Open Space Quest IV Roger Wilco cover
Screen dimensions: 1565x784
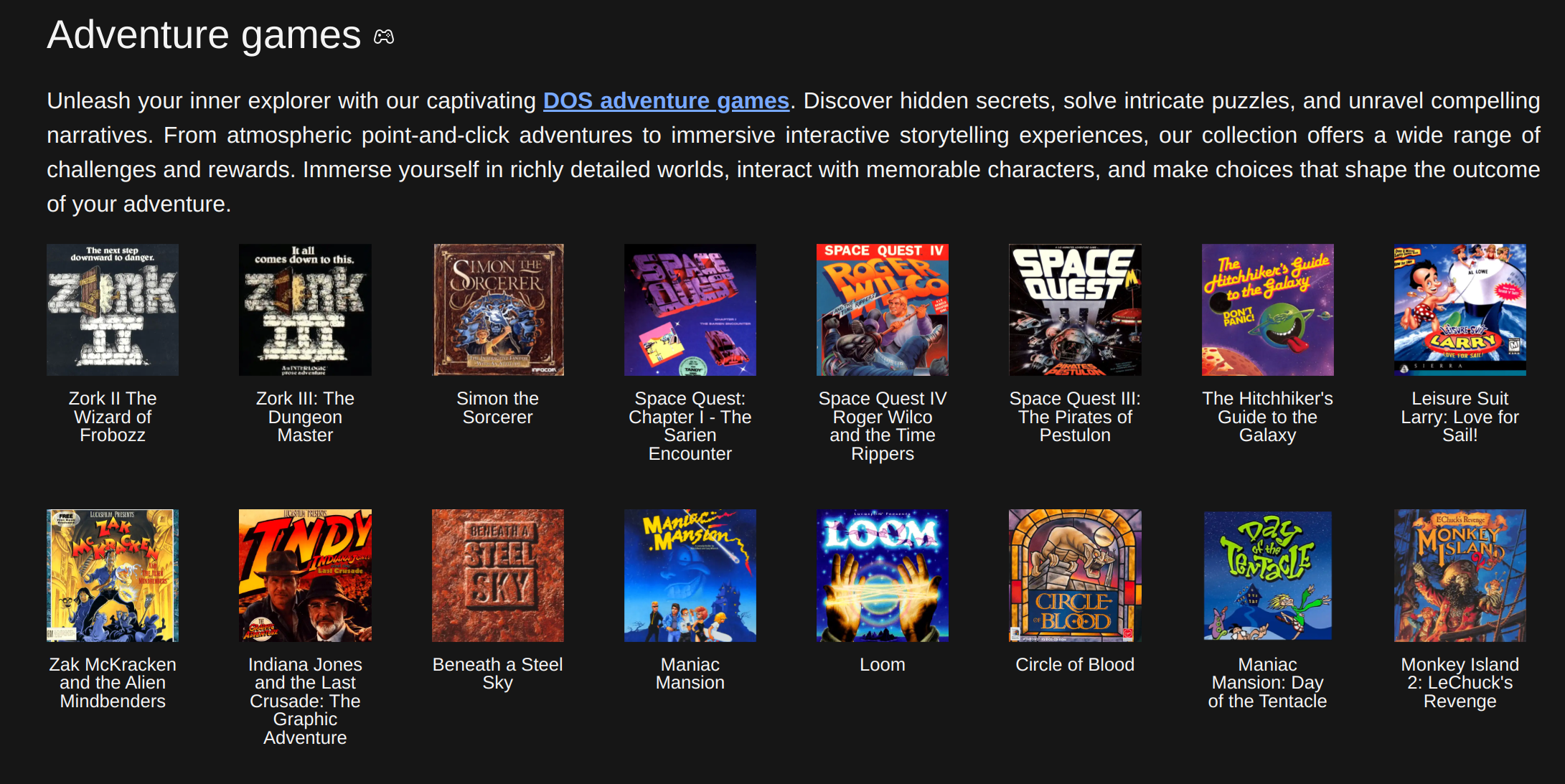tap(882, 310)
